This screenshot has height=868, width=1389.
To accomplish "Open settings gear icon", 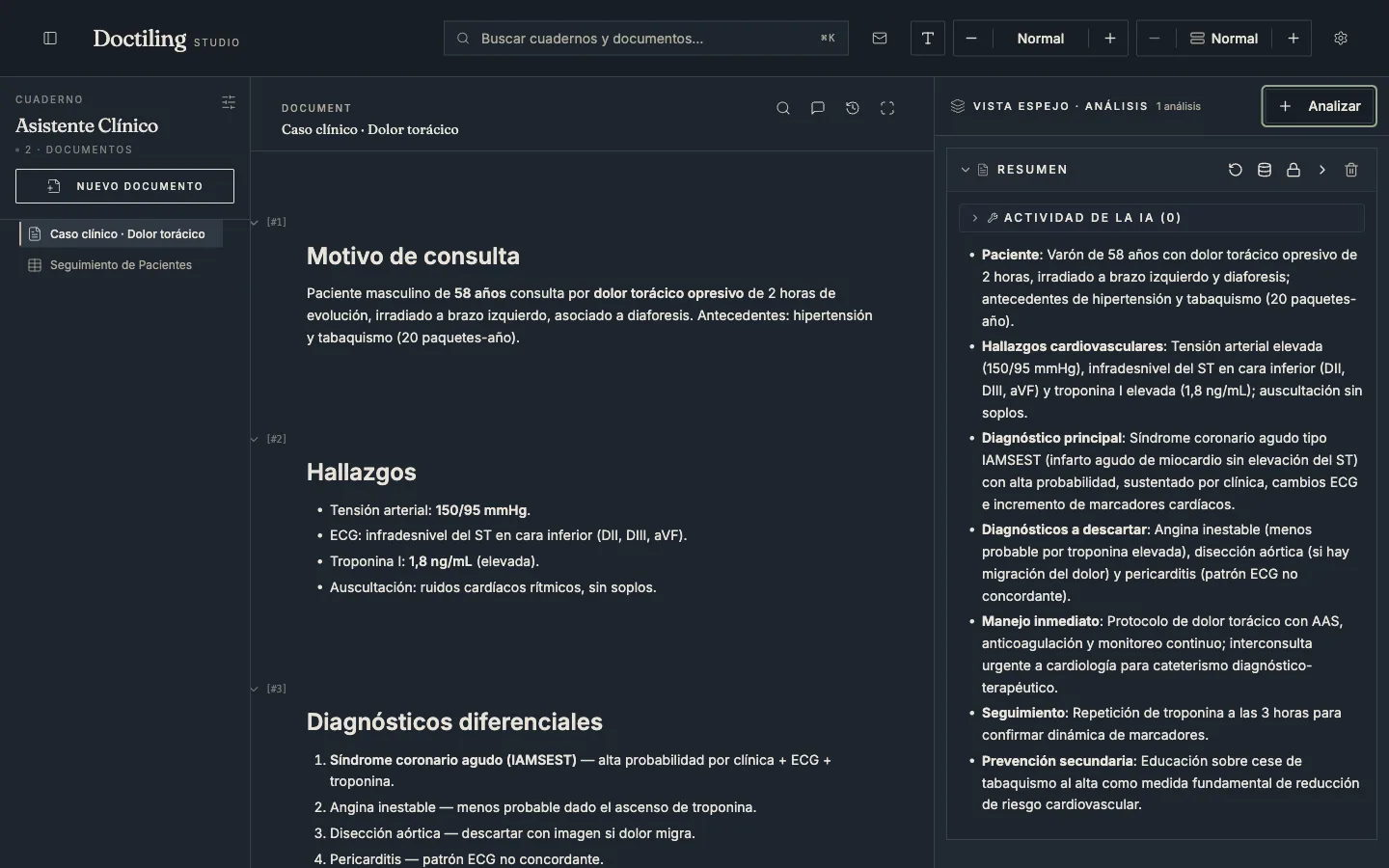I will (x=1341, y=39).
